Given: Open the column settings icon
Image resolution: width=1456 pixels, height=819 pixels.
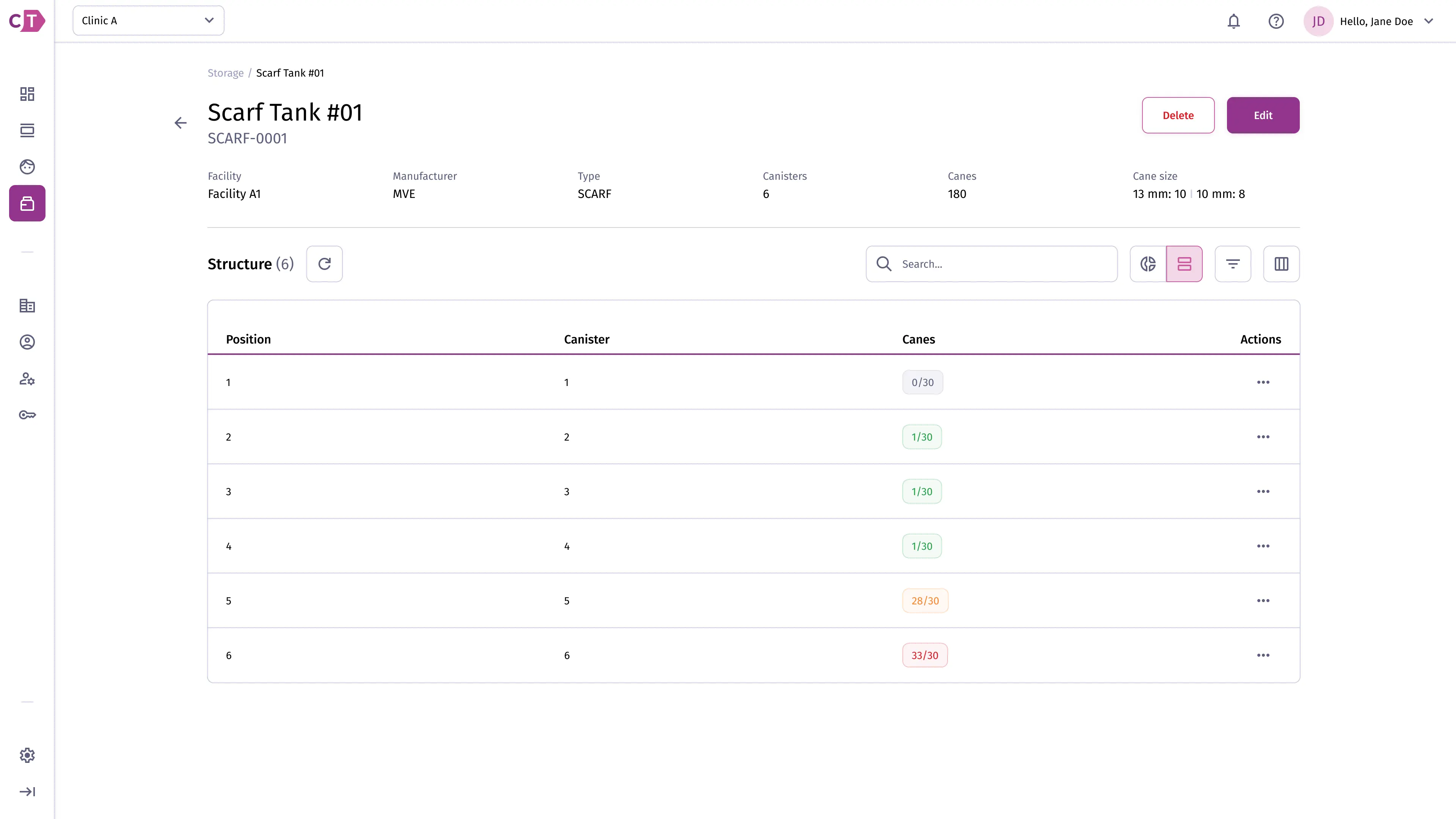Looking at the screenshot, I should 1281,264.
